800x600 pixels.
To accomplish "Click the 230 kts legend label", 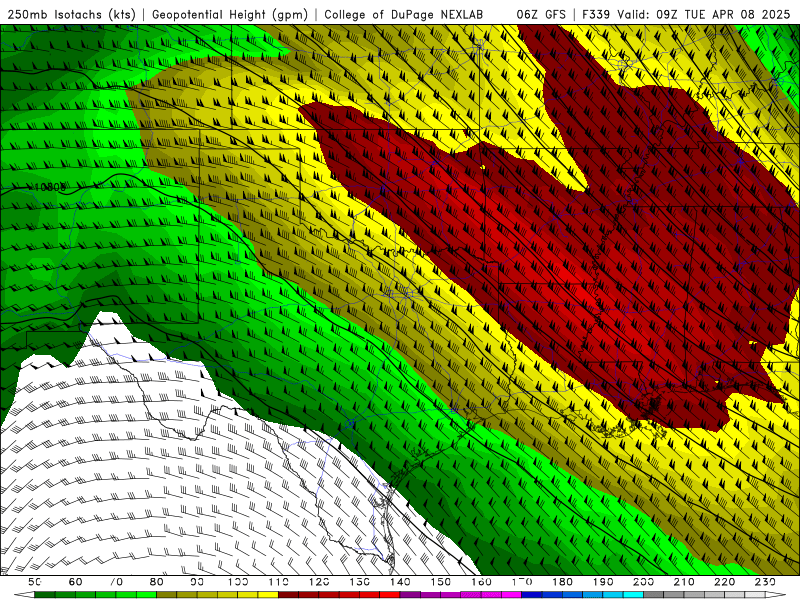I will point(765,582).
